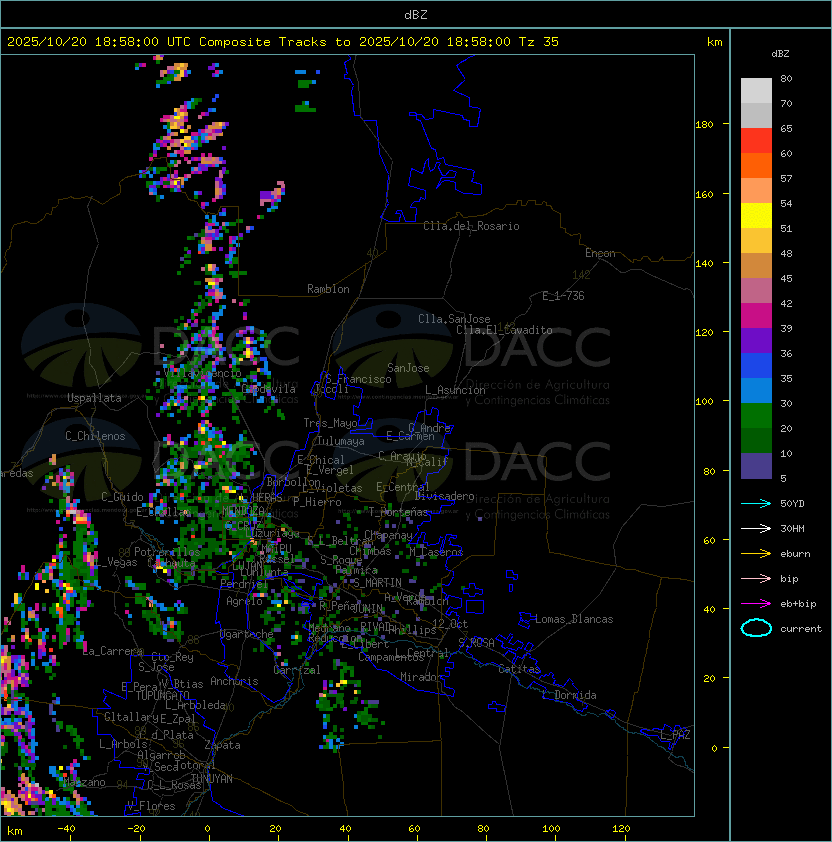Click the Mirador map label
The image size is (832, 842).
tap(421, 677)
